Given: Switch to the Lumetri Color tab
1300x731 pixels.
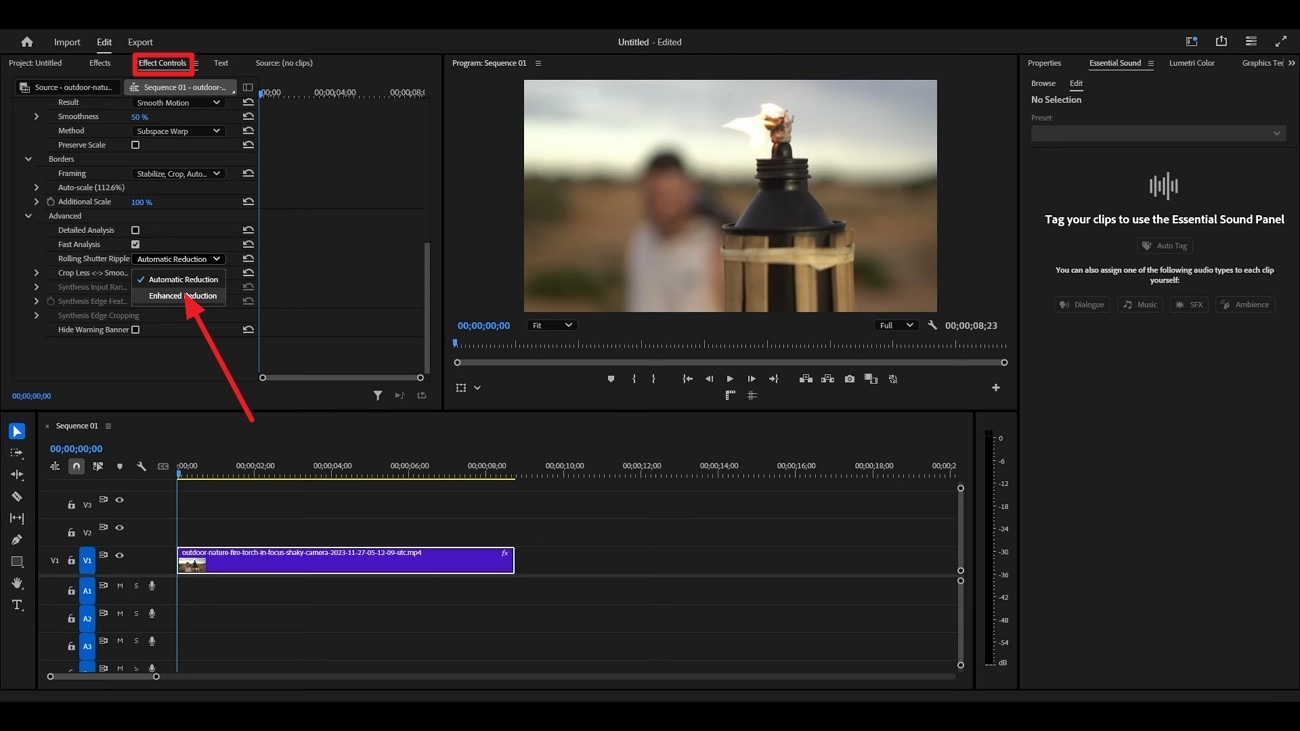Looking at the screenshot, I should pos(1192,62).
